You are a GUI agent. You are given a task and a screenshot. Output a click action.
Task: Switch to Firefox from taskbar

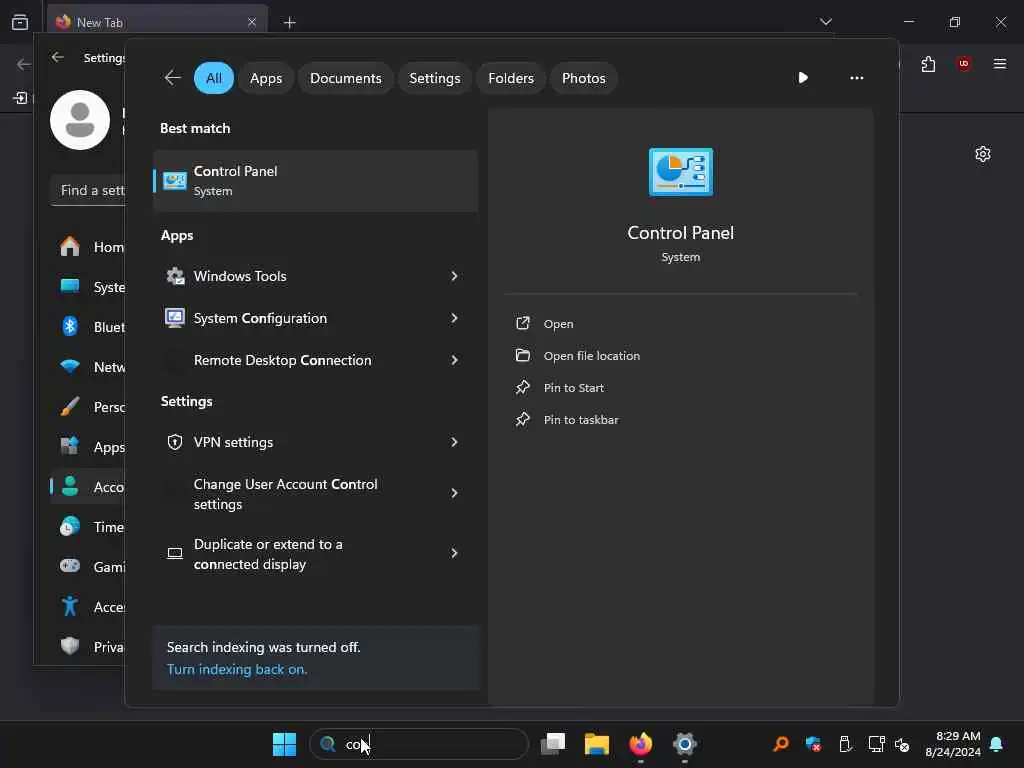pyautogui.click(x=640, y=744)
